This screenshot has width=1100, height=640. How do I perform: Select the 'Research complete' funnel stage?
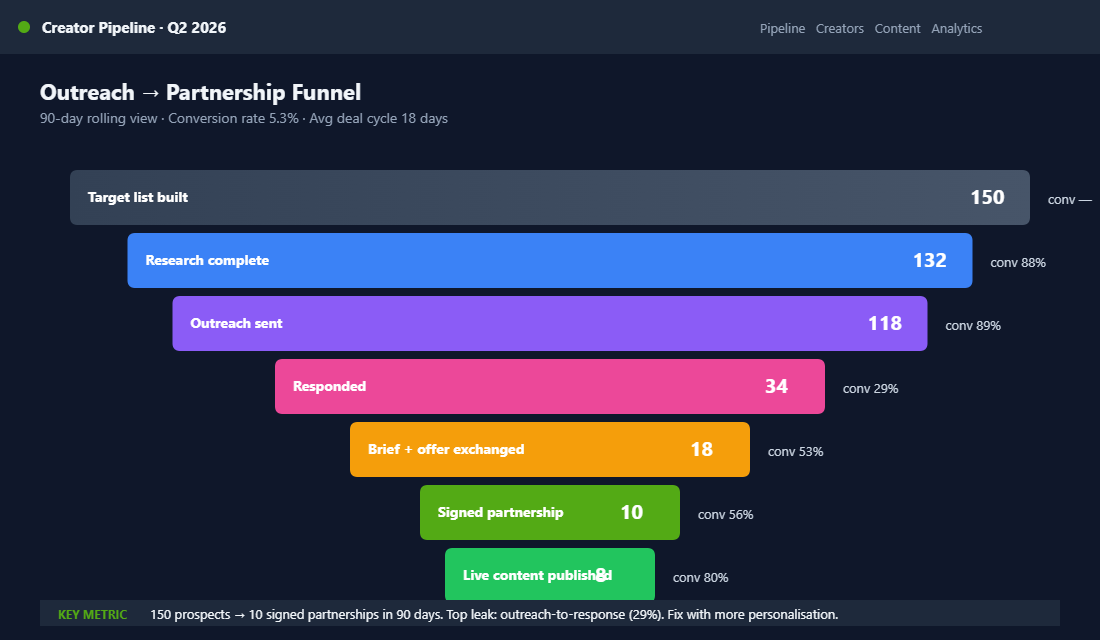tap(550, 260)
